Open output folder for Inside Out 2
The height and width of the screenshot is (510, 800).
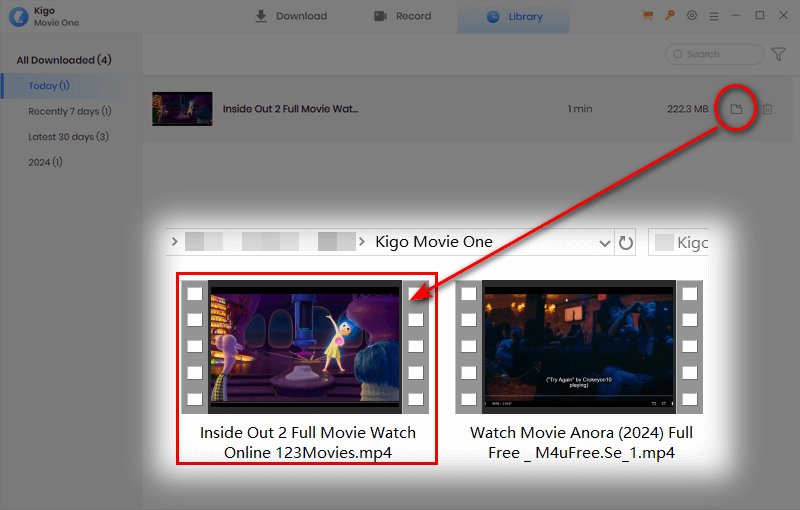pyautogui.click(x=736, y=109)
